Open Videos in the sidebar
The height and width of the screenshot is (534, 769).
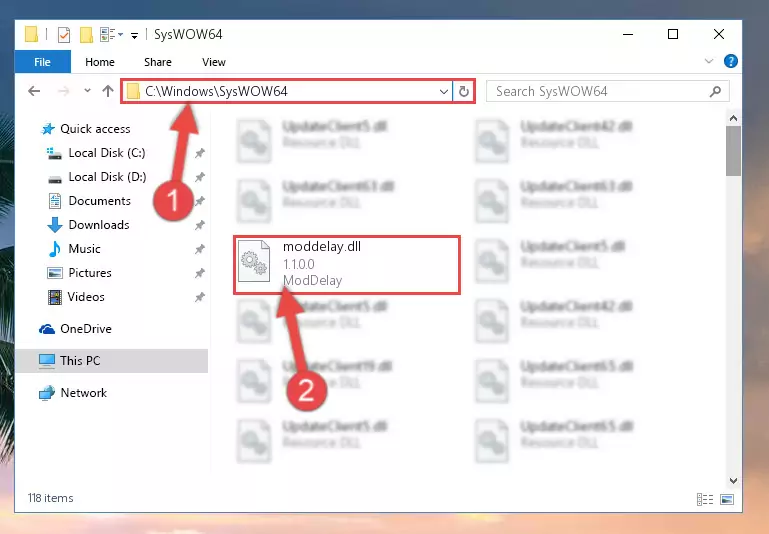click(x=86, y=297)
